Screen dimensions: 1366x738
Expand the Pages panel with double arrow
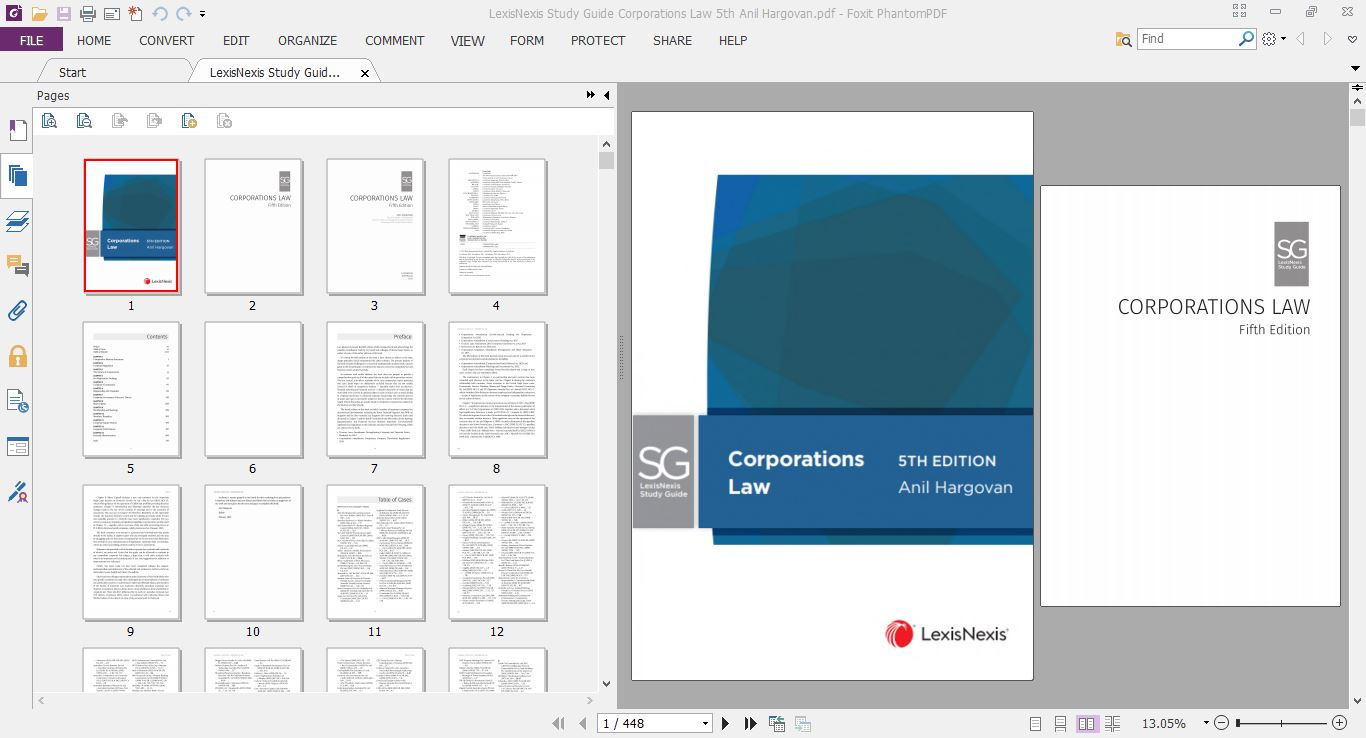pos(591,95)
